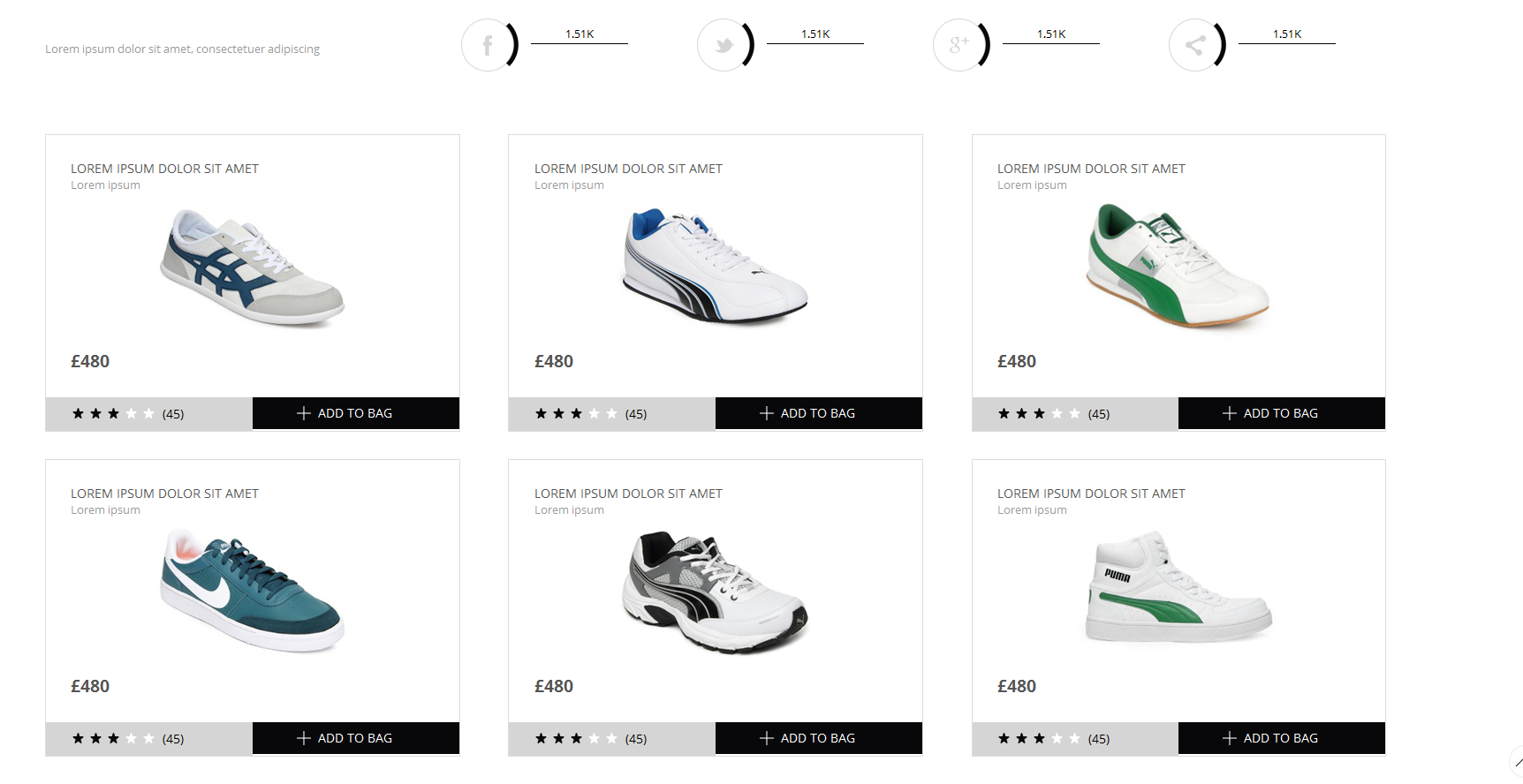The image size is (1523, 784).
Task: Click the (45) review count on teal Nike card
Action: pos(173,739)
